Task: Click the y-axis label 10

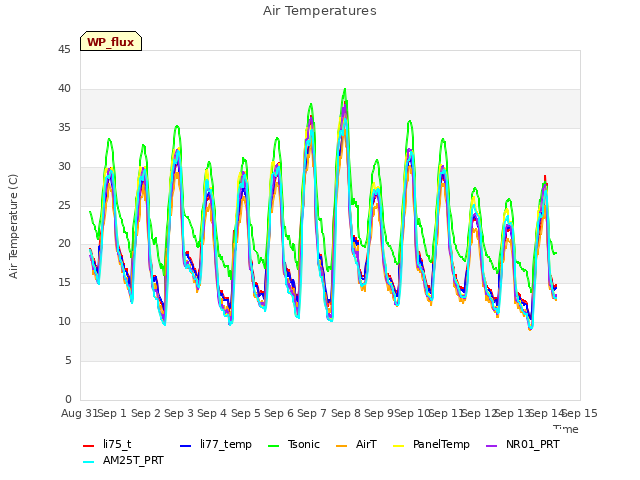Action: click(x=64, y=322)
